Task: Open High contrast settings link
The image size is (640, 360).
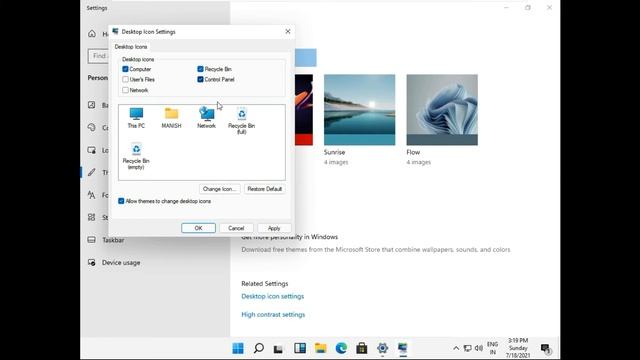Action: pos(273,315)
